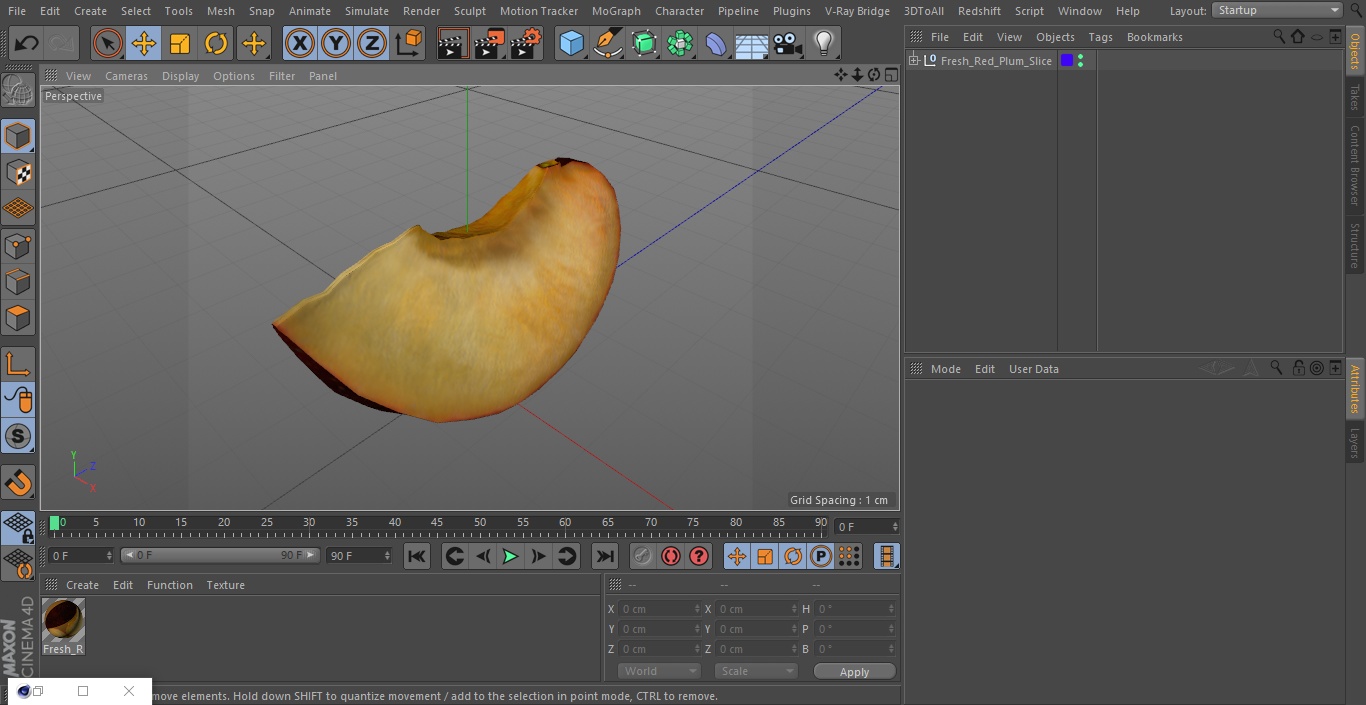The width and height of the screenshot is (1366, 705).
Task: Open viewport Cameras menu
Action: (126, 76)
